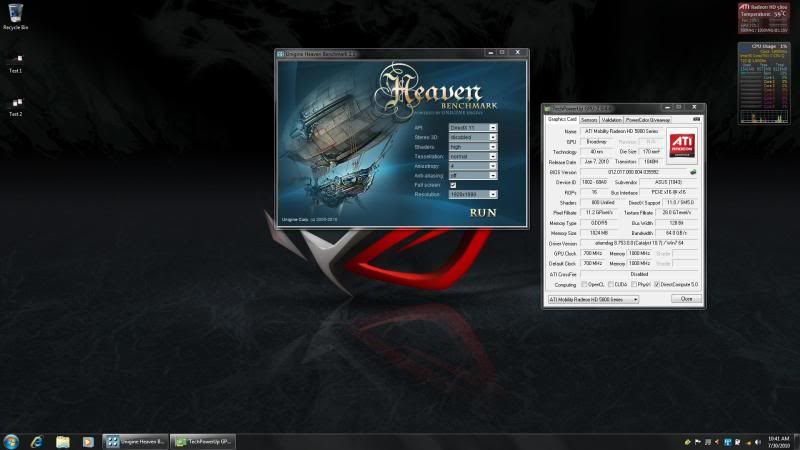Open Windows Explorer folder on taskbar

[63, 441]
